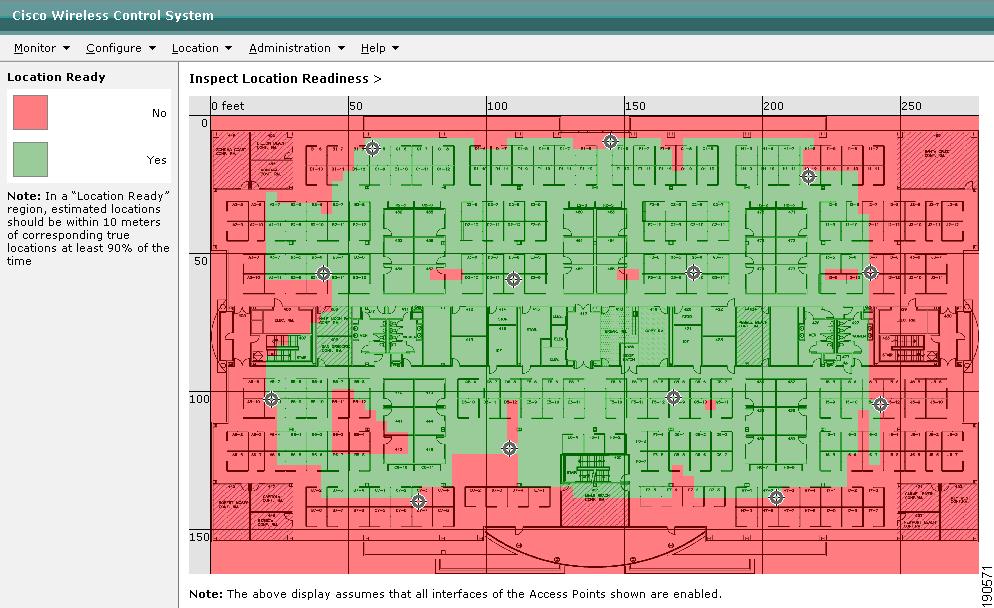
Task: Select bottom-right access point near horizontal 200 gridline
Action: [776, 498]
